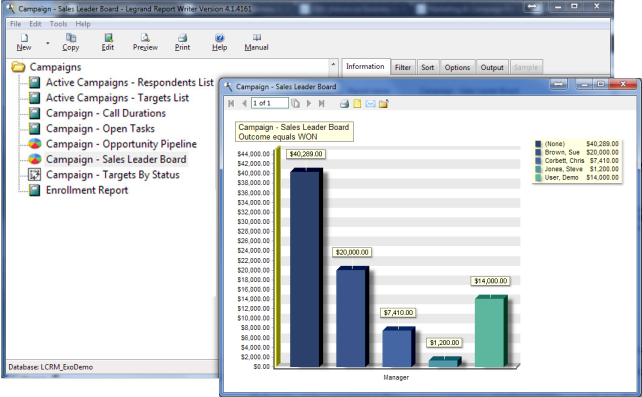Click the yellow page setup icon
The image size is (642, 397).
tap(357, 104)
